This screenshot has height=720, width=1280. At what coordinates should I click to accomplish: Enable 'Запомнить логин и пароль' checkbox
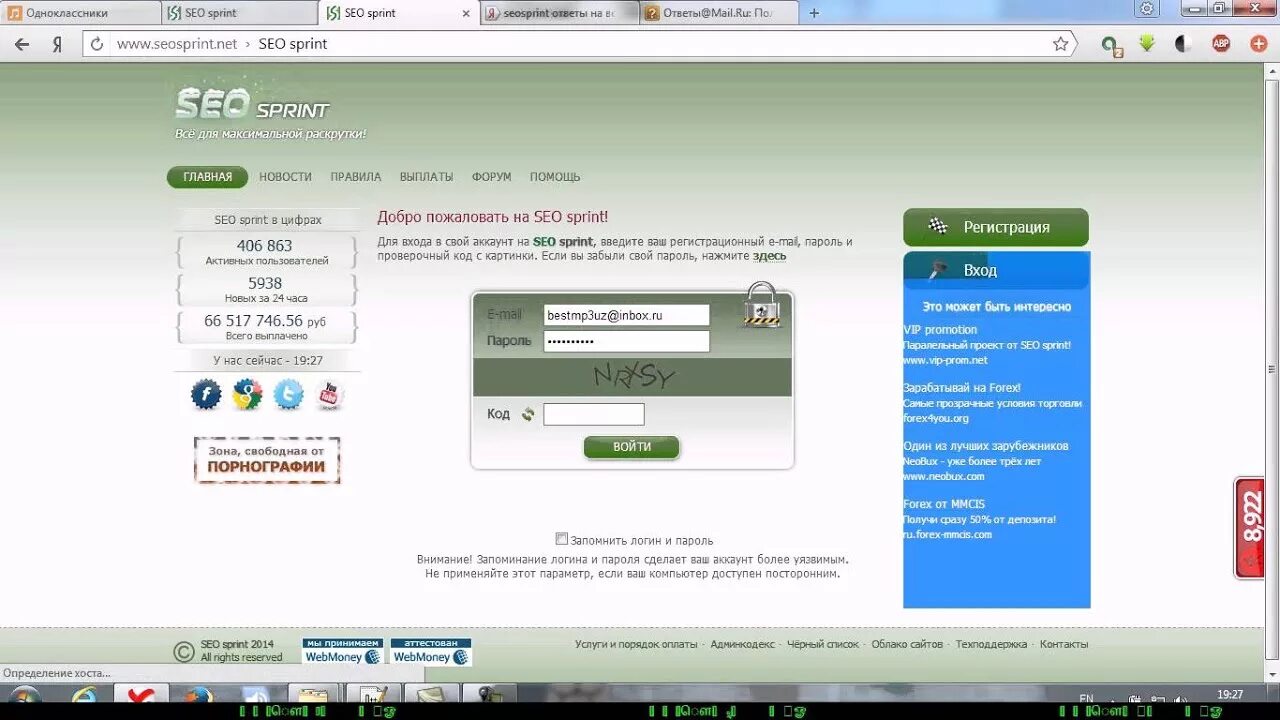[x=561, y=539]
